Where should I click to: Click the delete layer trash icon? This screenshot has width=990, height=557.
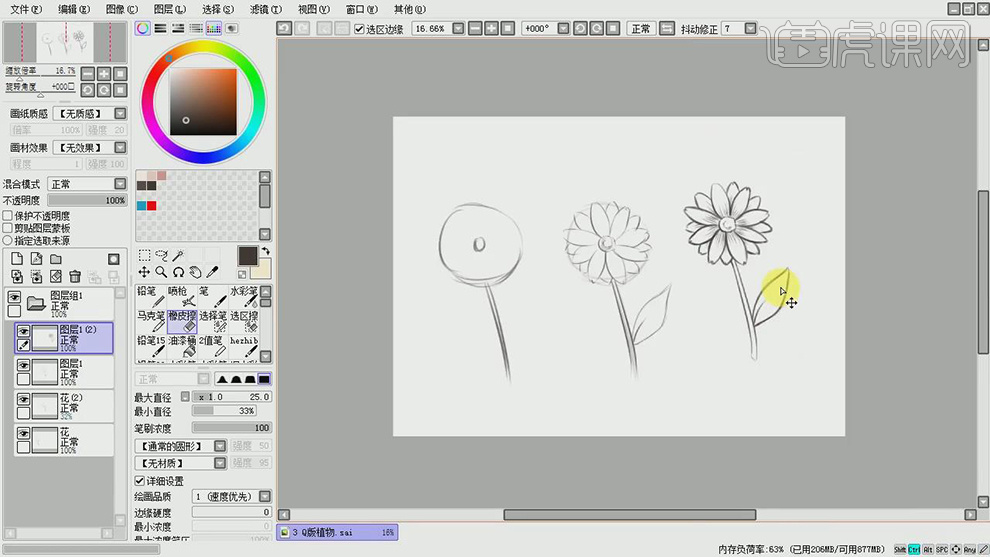[x=75, y=277]
